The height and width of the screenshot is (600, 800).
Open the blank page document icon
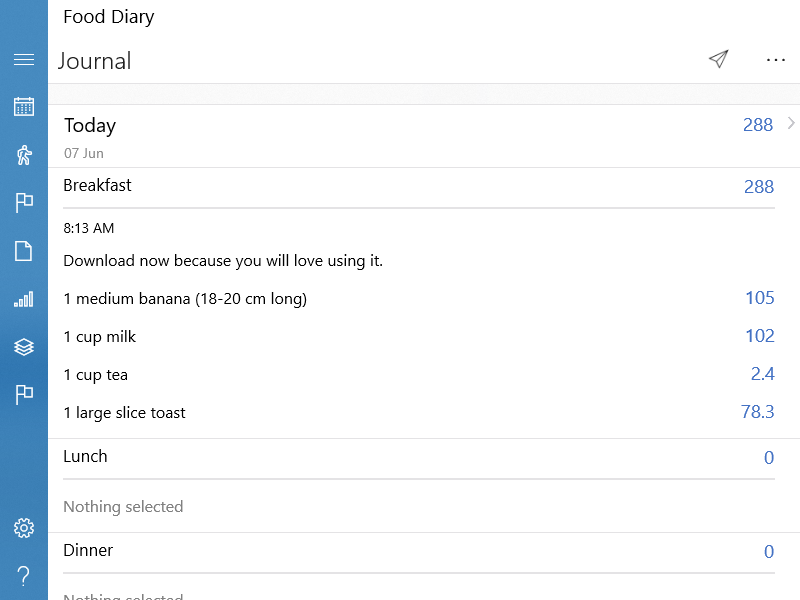click(24, 251)
